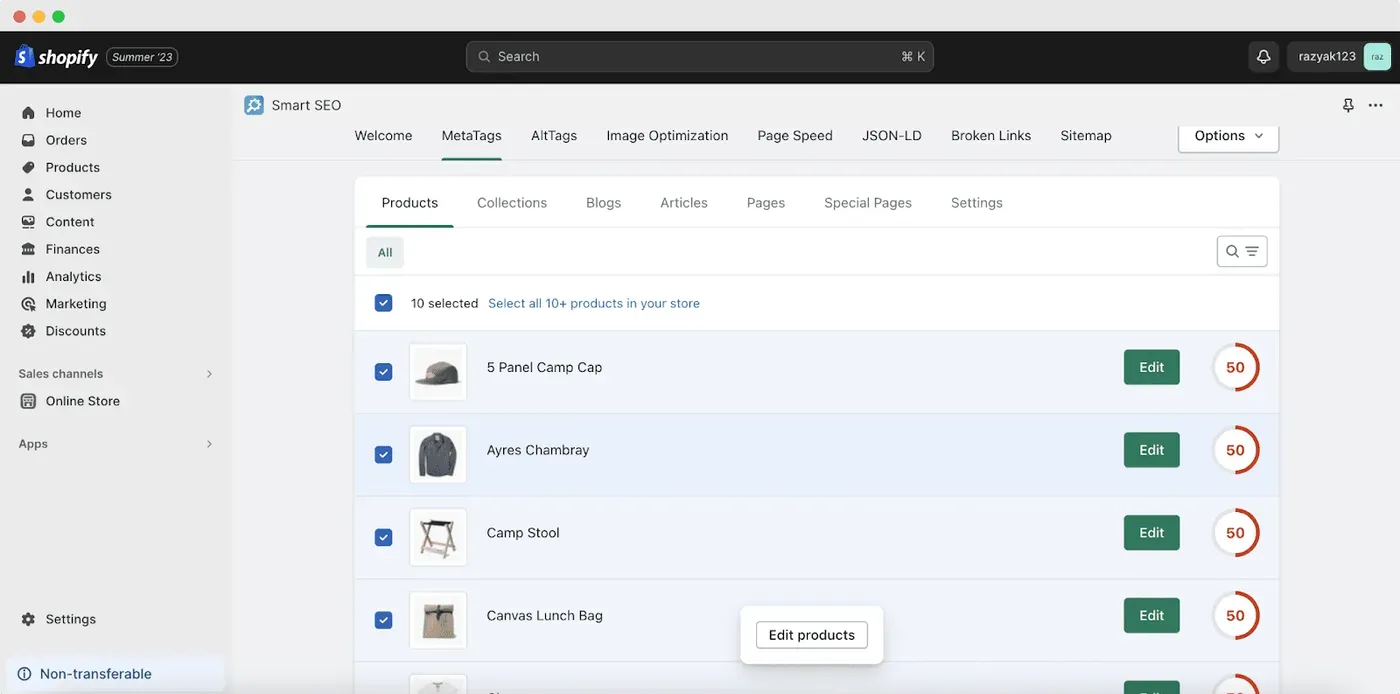
Task: Click the Edit products button
Action: click(812, 635)
